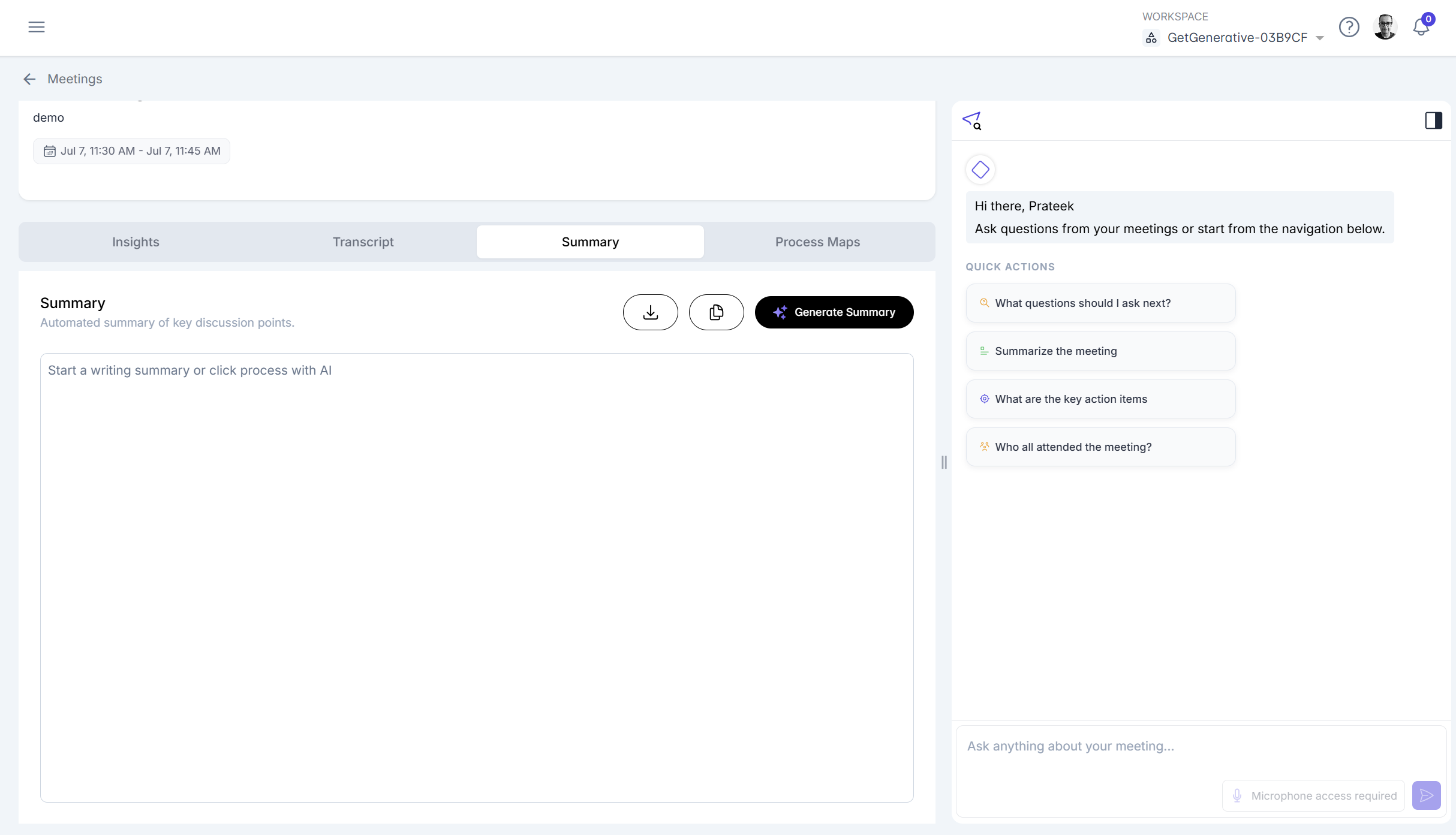Switch to the Transcript tab
The height and width of the screenshot is (835, 1456).
coord(363,242)
